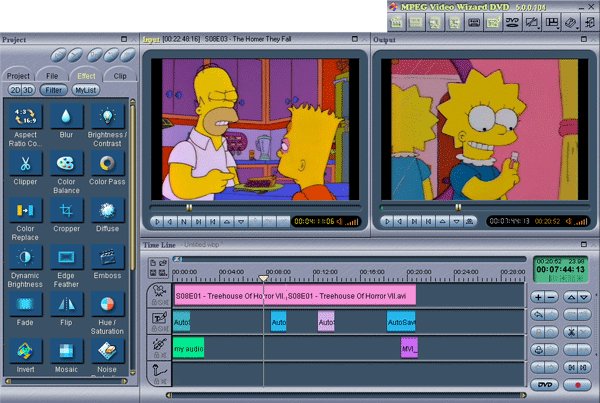Click the cut X button by timeline
This screenshot has height=403, width=600.
[x=571, y=332]
